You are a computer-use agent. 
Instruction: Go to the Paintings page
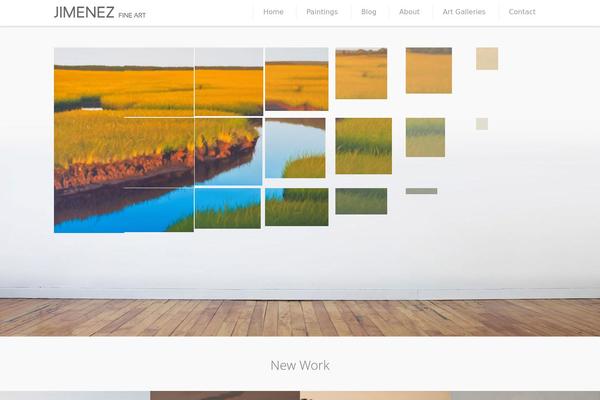point(322,12)
